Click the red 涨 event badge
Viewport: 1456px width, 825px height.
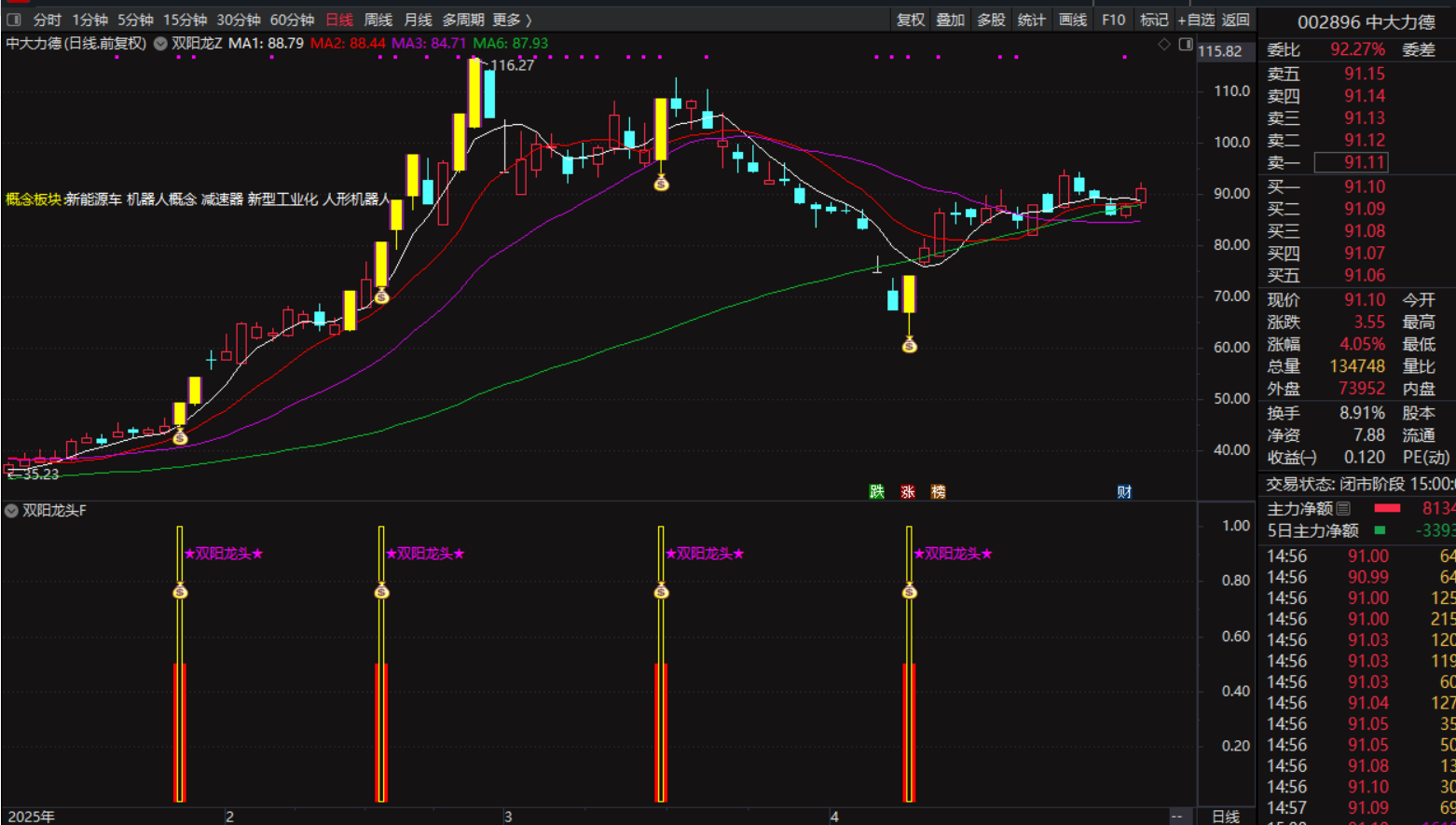907,491
